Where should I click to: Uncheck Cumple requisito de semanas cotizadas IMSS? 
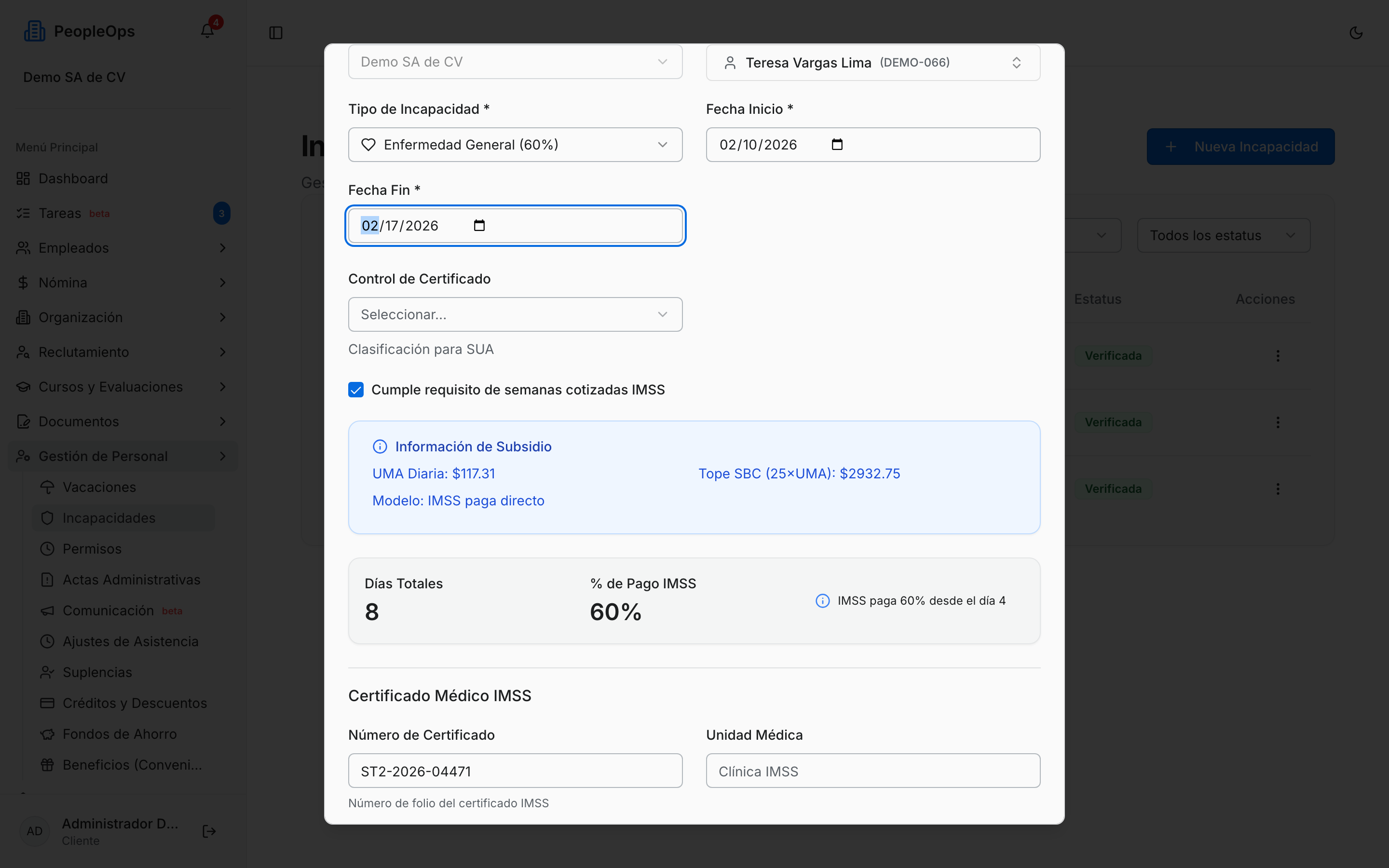point(356,390)
